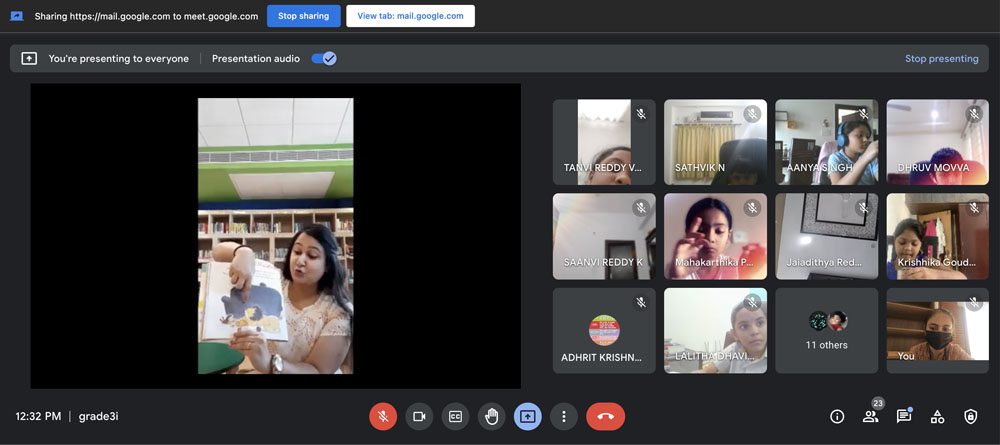This screenshot has height=445, width=1000.
Task: Open more options three-dot menu
Action: point(564,416)
